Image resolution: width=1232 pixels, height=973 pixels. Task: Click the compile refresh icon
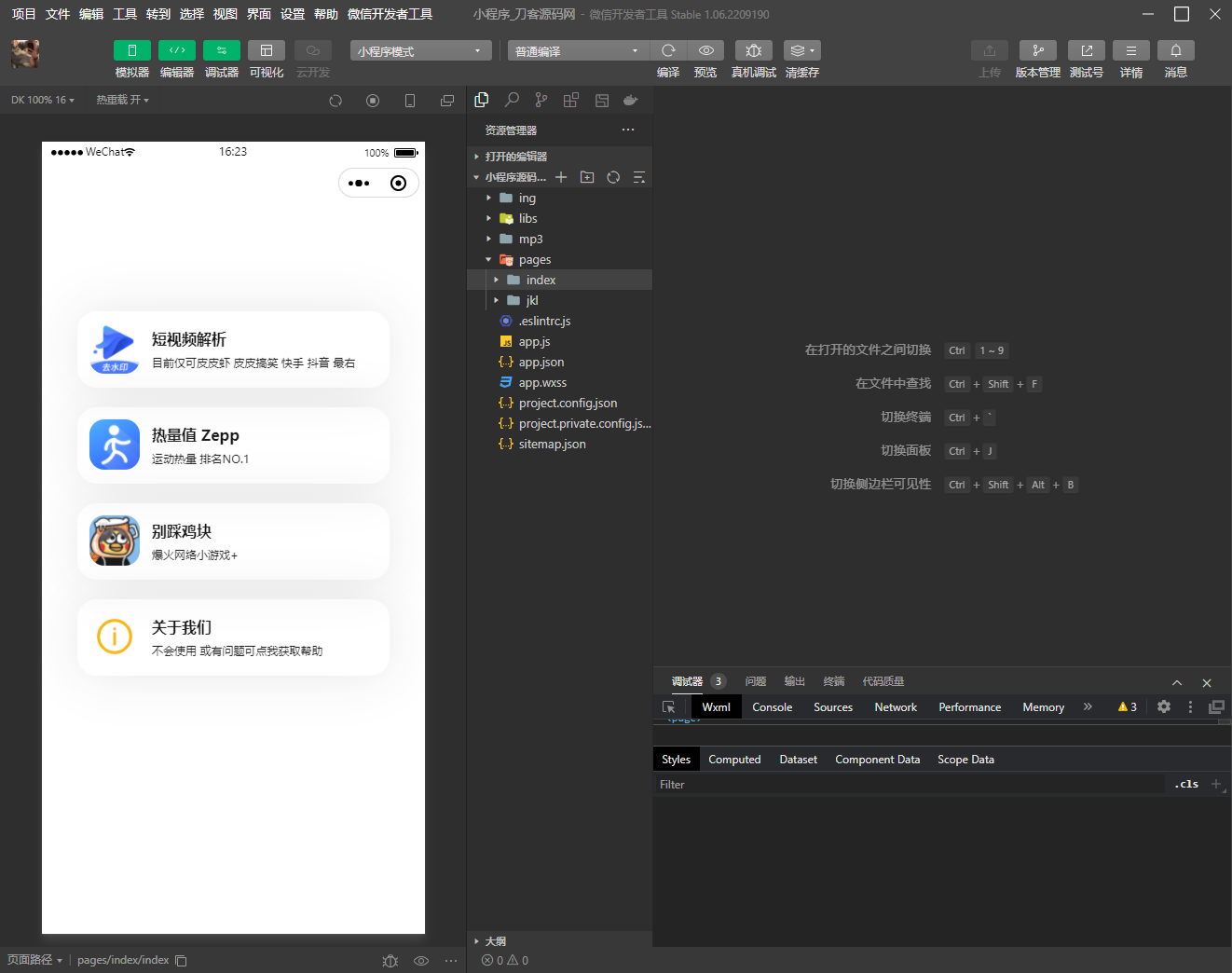tap(668, 50)
